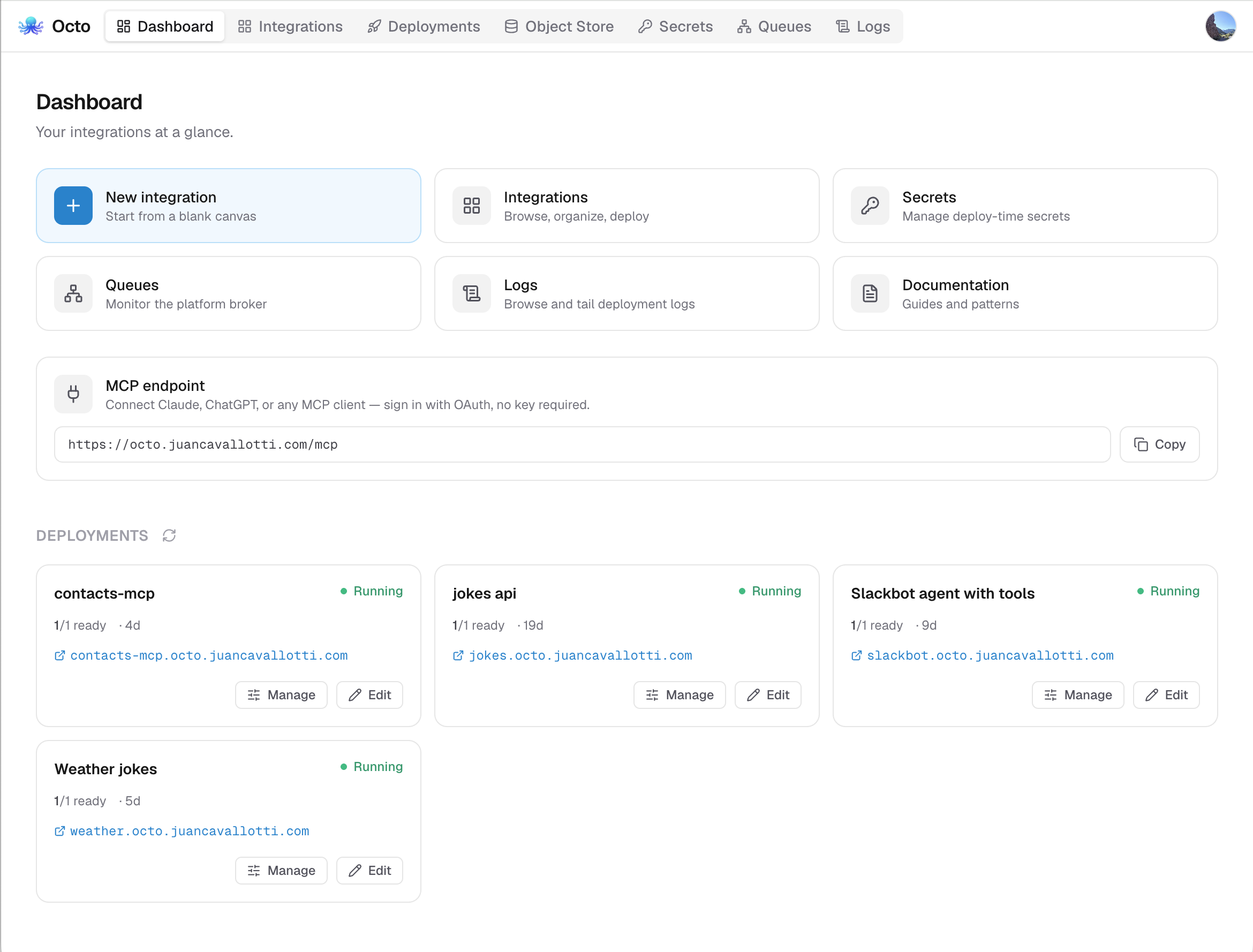Click the 'New integration' card title
The width and height of the screenshot is (1253, 952).
[161, 197]
